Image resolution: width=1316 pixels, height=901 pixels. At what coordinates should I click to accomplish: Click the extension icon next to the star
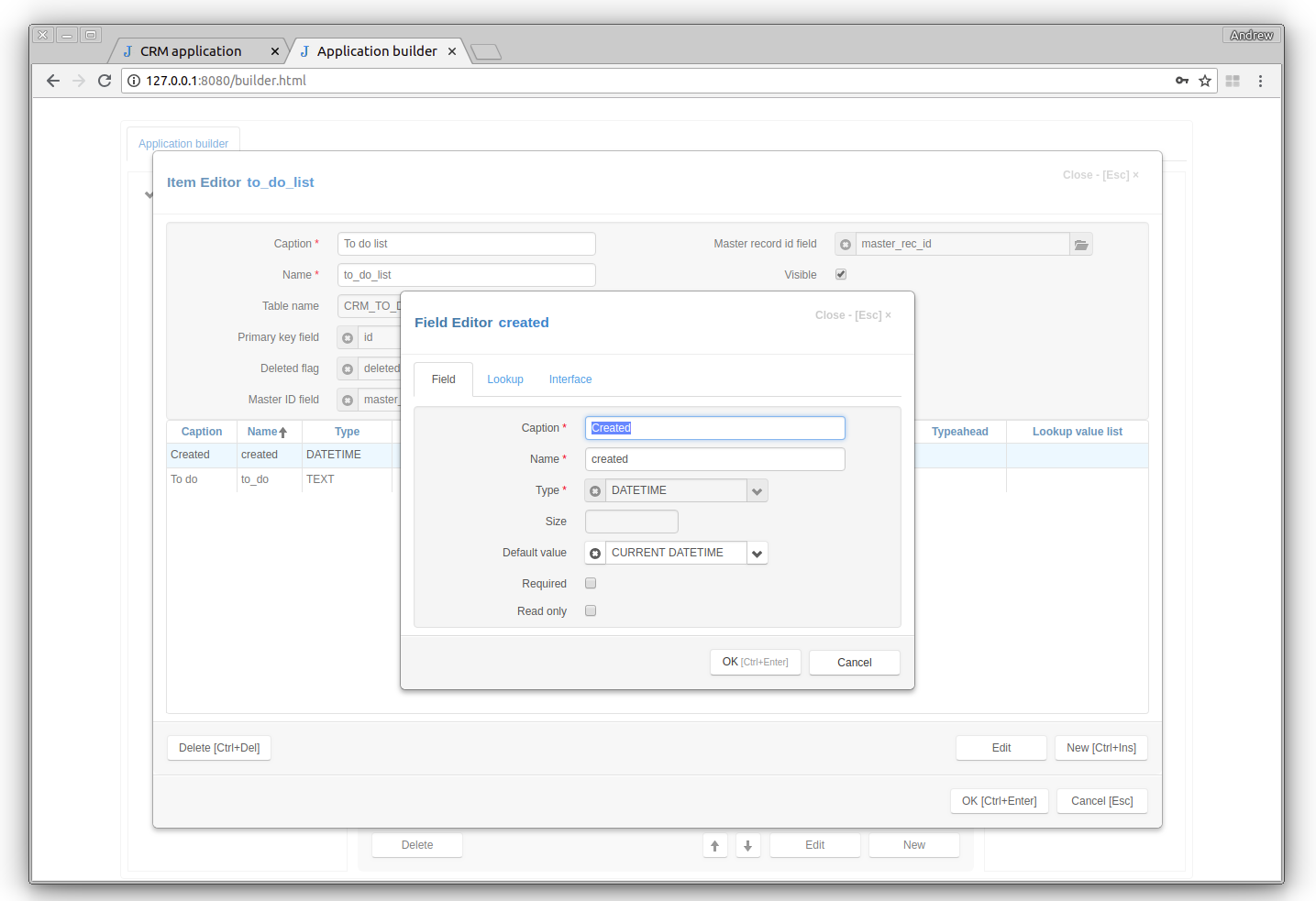(x=1233, y=81)
